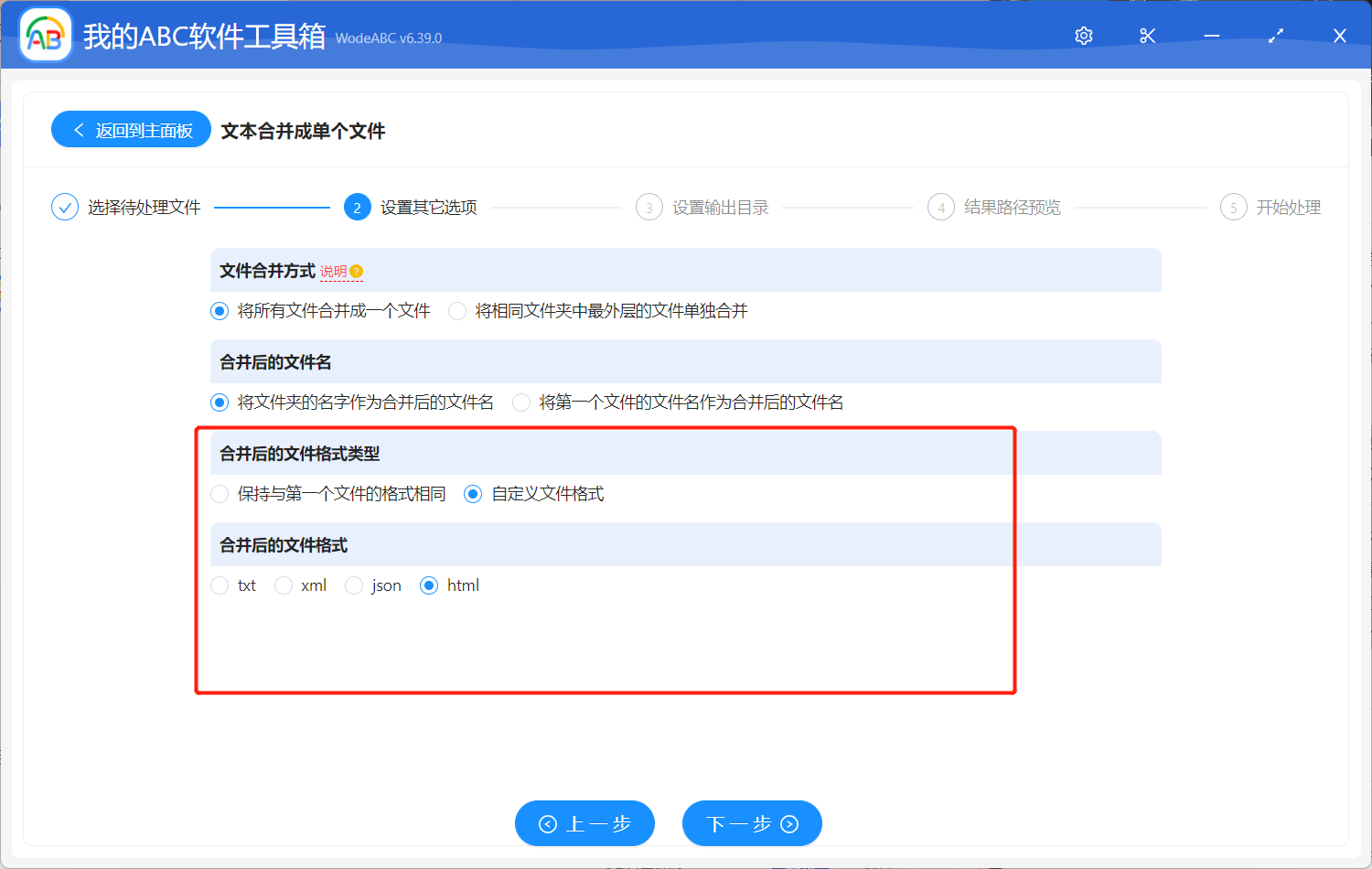The height and width of the screenshot is (869, 1372).
Task: Click the step 3 circle icon
Action: coord(648,208)
